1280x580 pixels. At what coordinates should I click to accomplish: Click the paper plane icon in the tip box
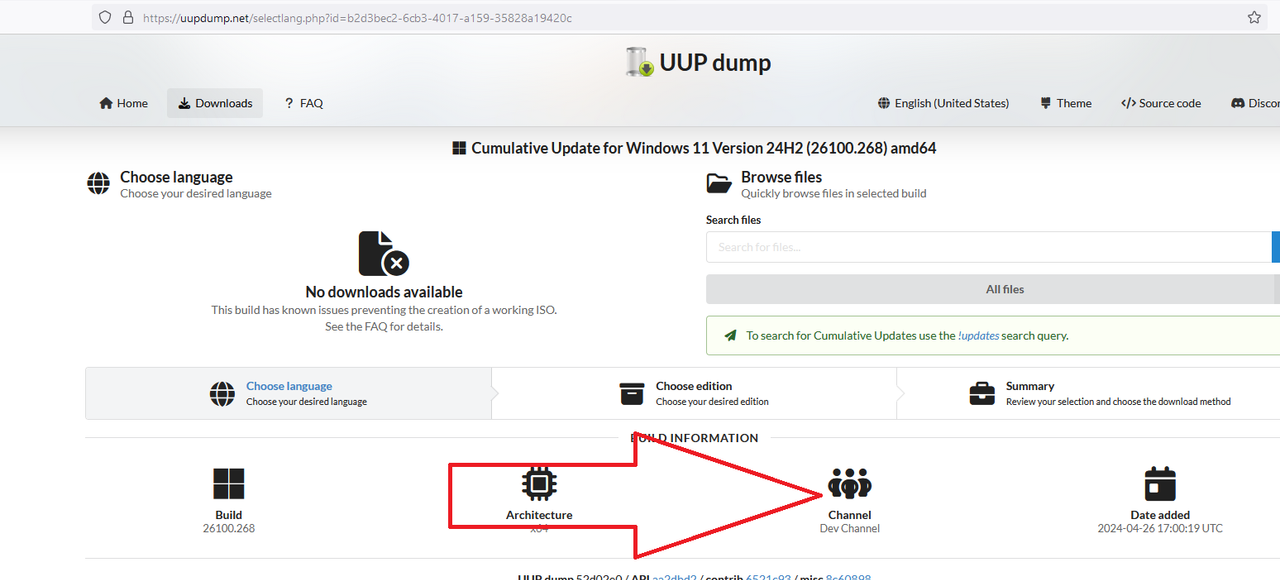(730, 335)
